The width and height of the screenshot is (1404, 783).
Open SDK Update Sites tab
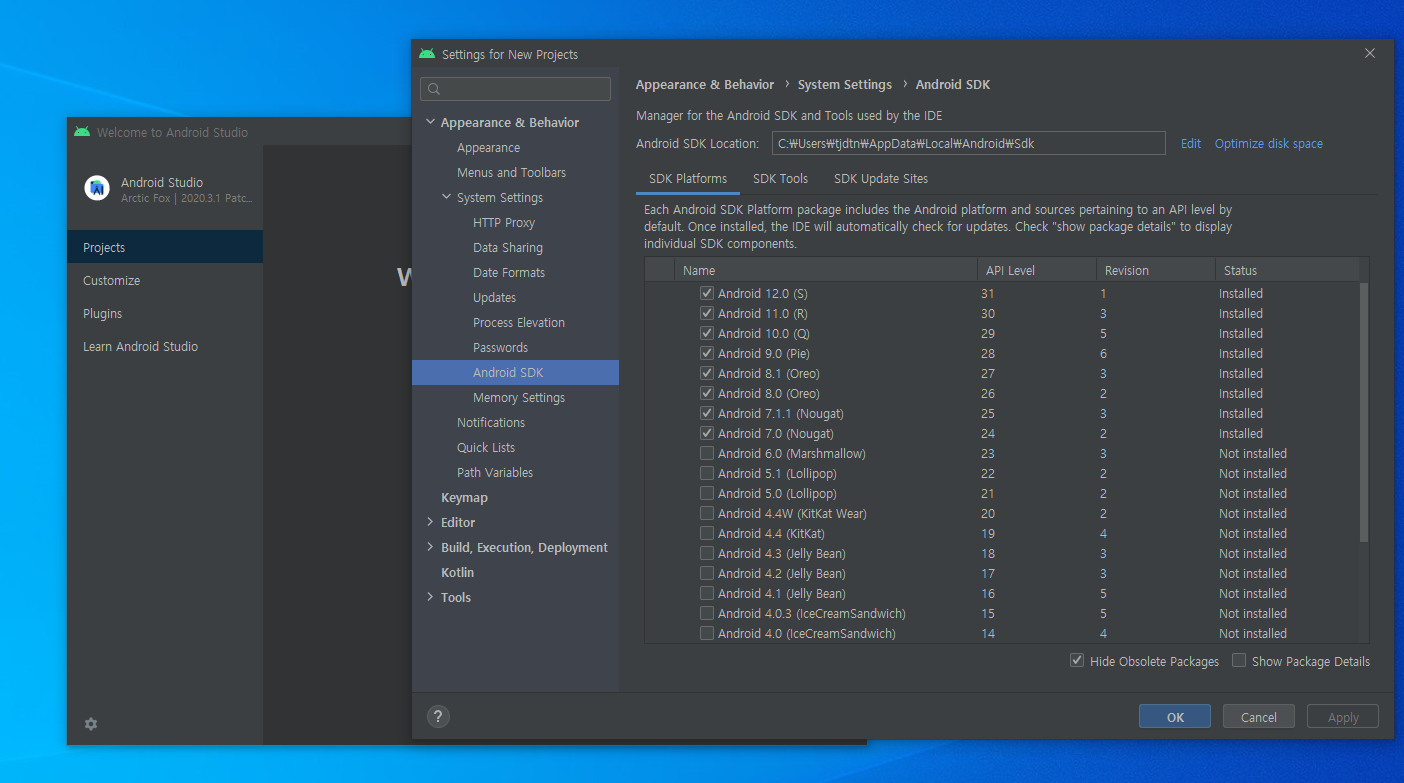click(881, 179)
